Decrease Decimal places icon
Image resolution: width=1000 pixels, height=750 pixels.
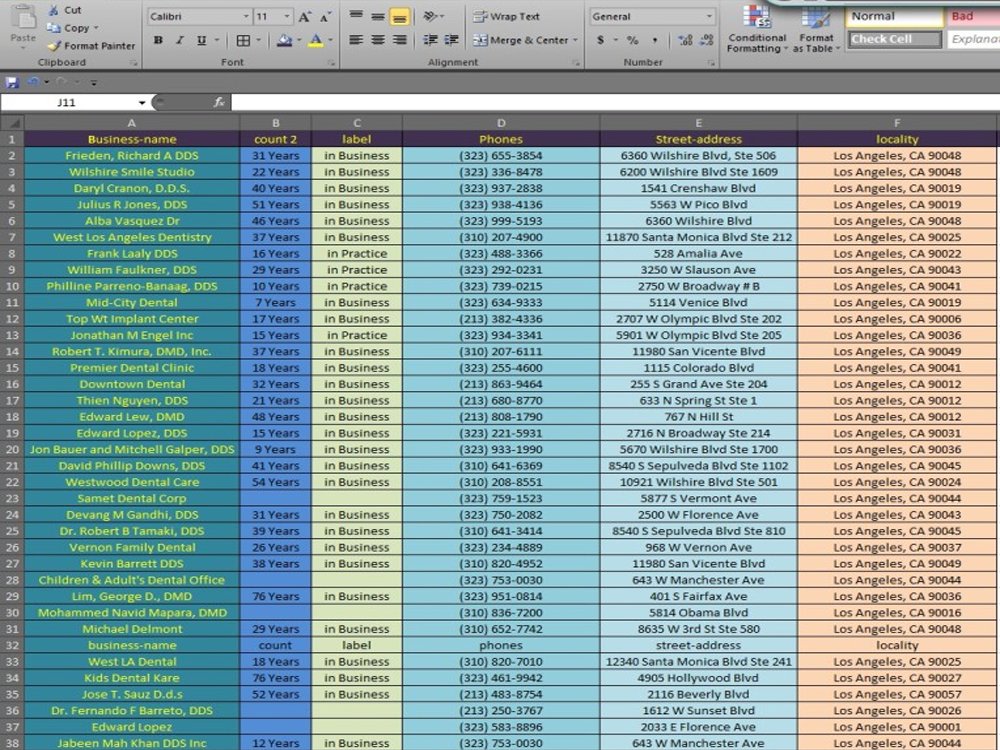point(707,40)
